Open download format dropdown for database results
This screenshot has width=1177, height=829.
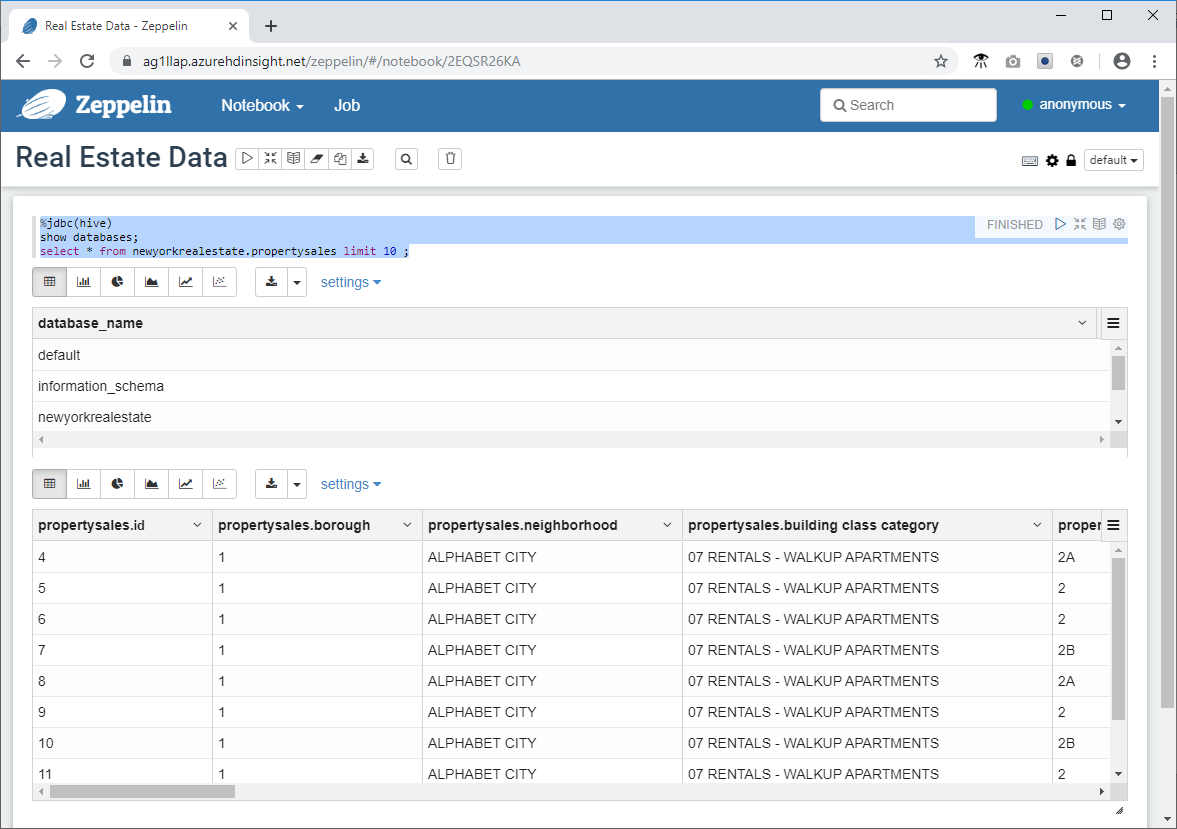297,282
